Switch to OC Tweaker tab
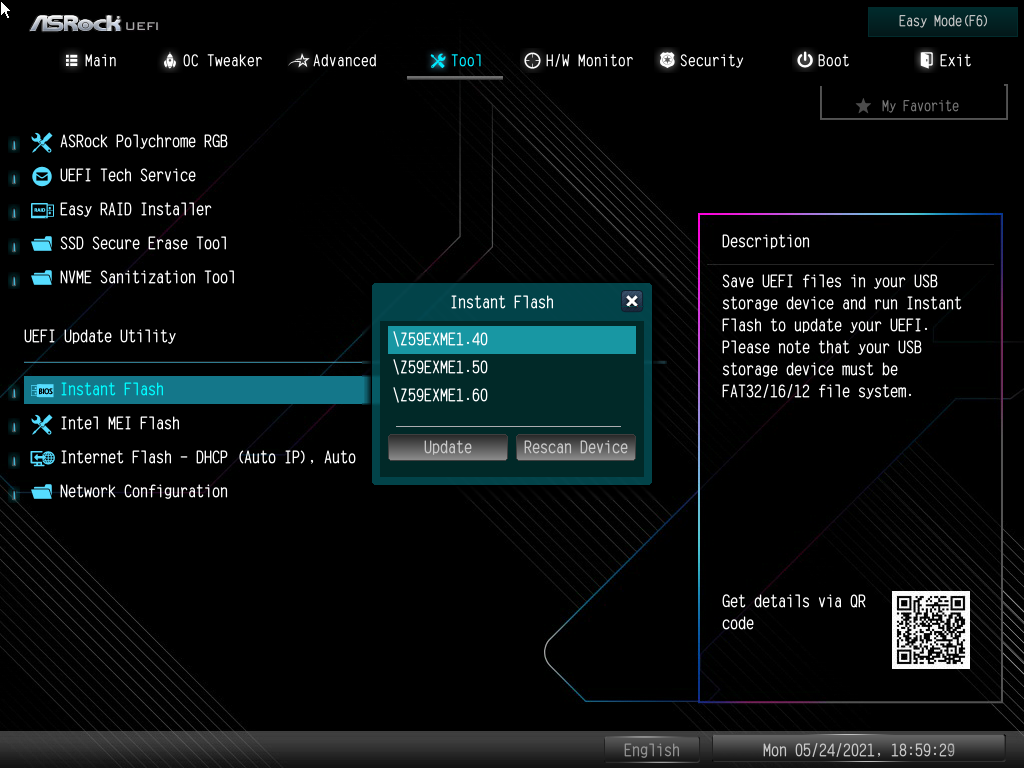The height and width of the screenshot is (768, 1024). (212, 61)
